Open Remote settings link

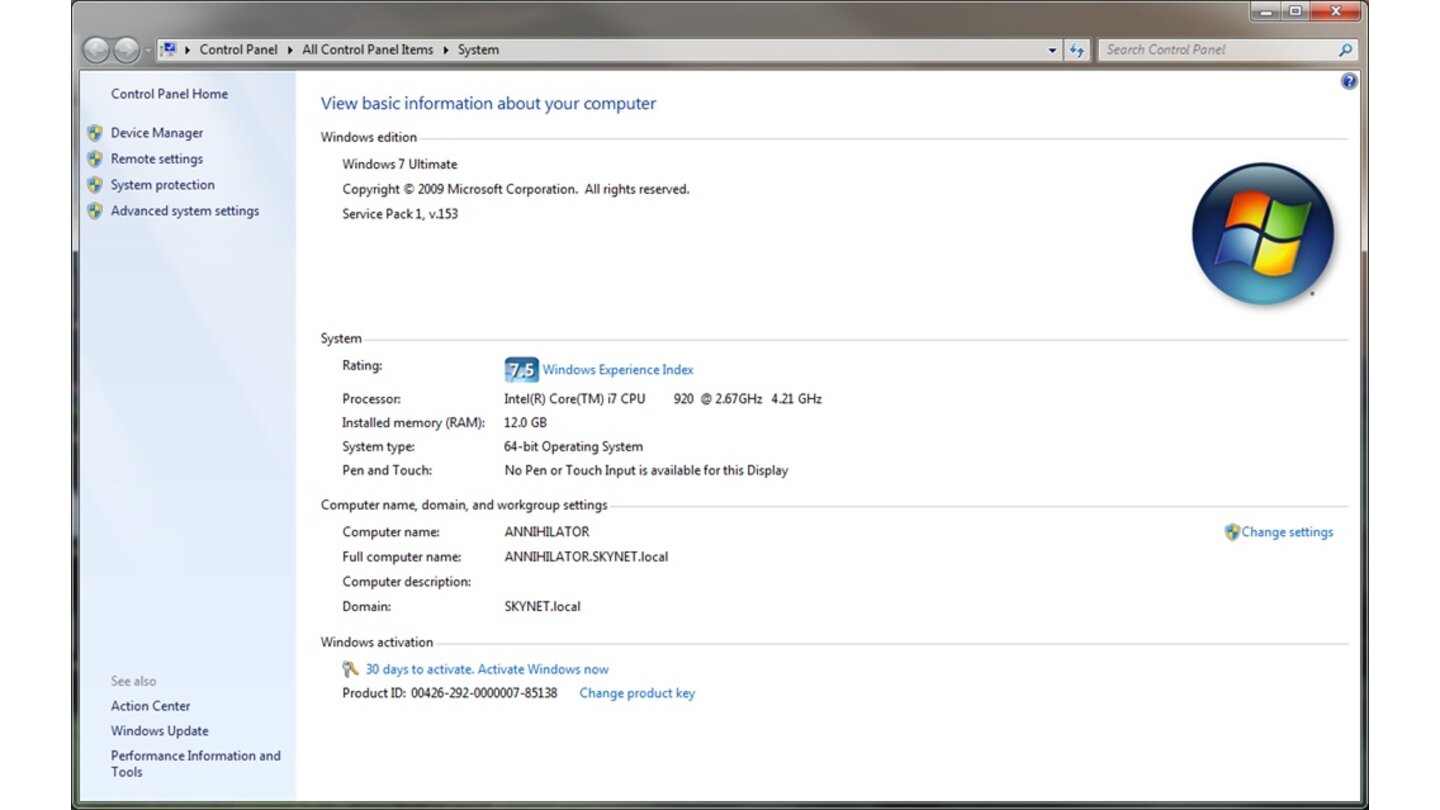coord(157,159)
